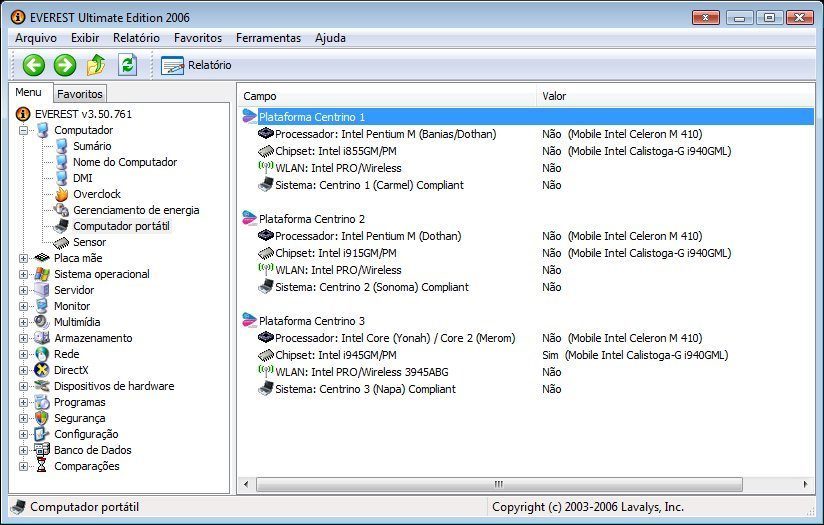Expand the Monitor node
The height and width of the screenshot is (525, 824).
point(23,306)
